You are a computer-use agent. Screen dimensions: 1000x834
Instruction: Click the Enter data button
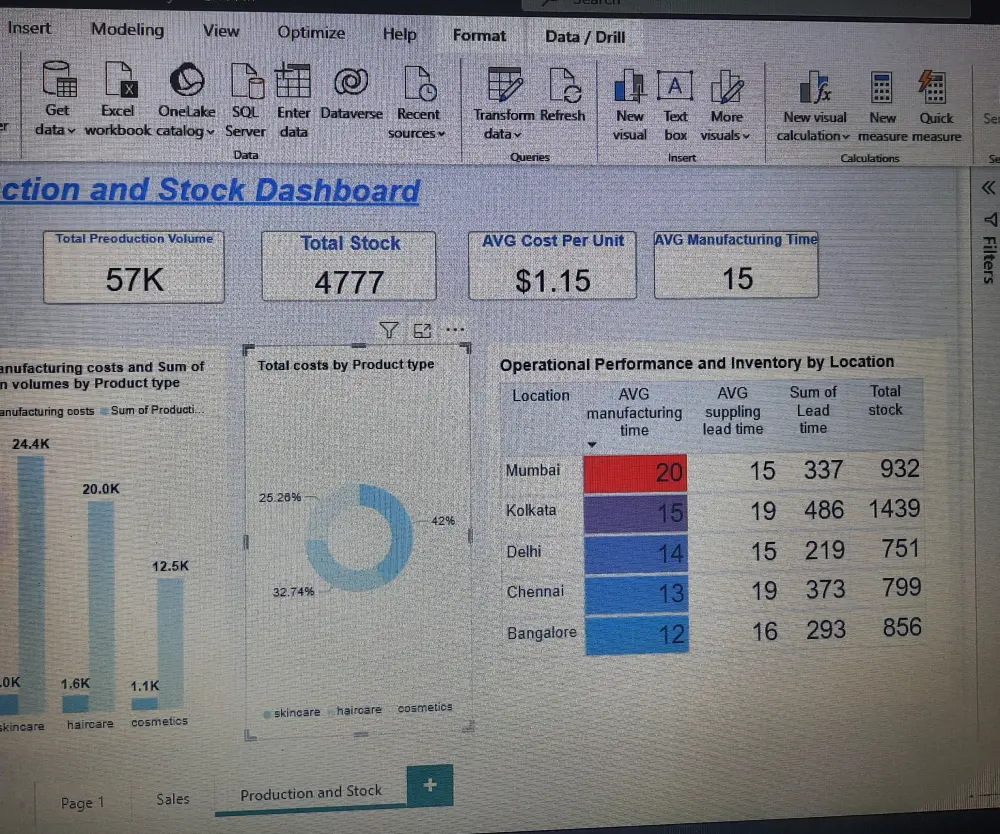point(293,101)
